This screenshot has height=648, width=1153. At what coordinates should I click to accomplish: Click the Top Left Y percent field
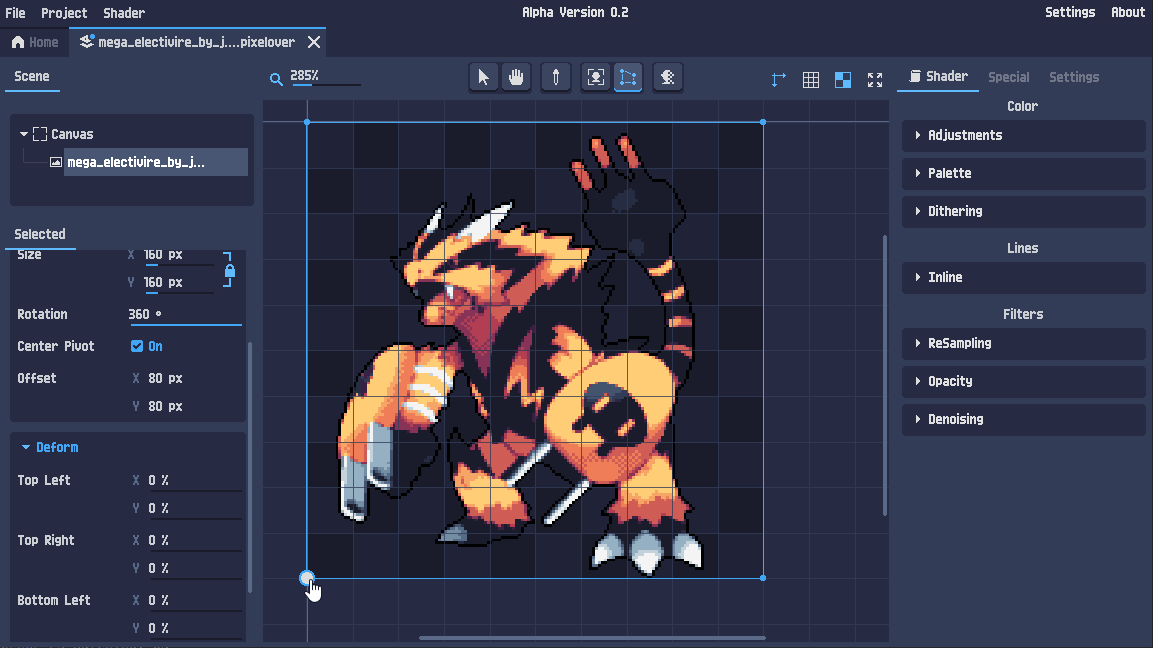[x=194, y=509]
